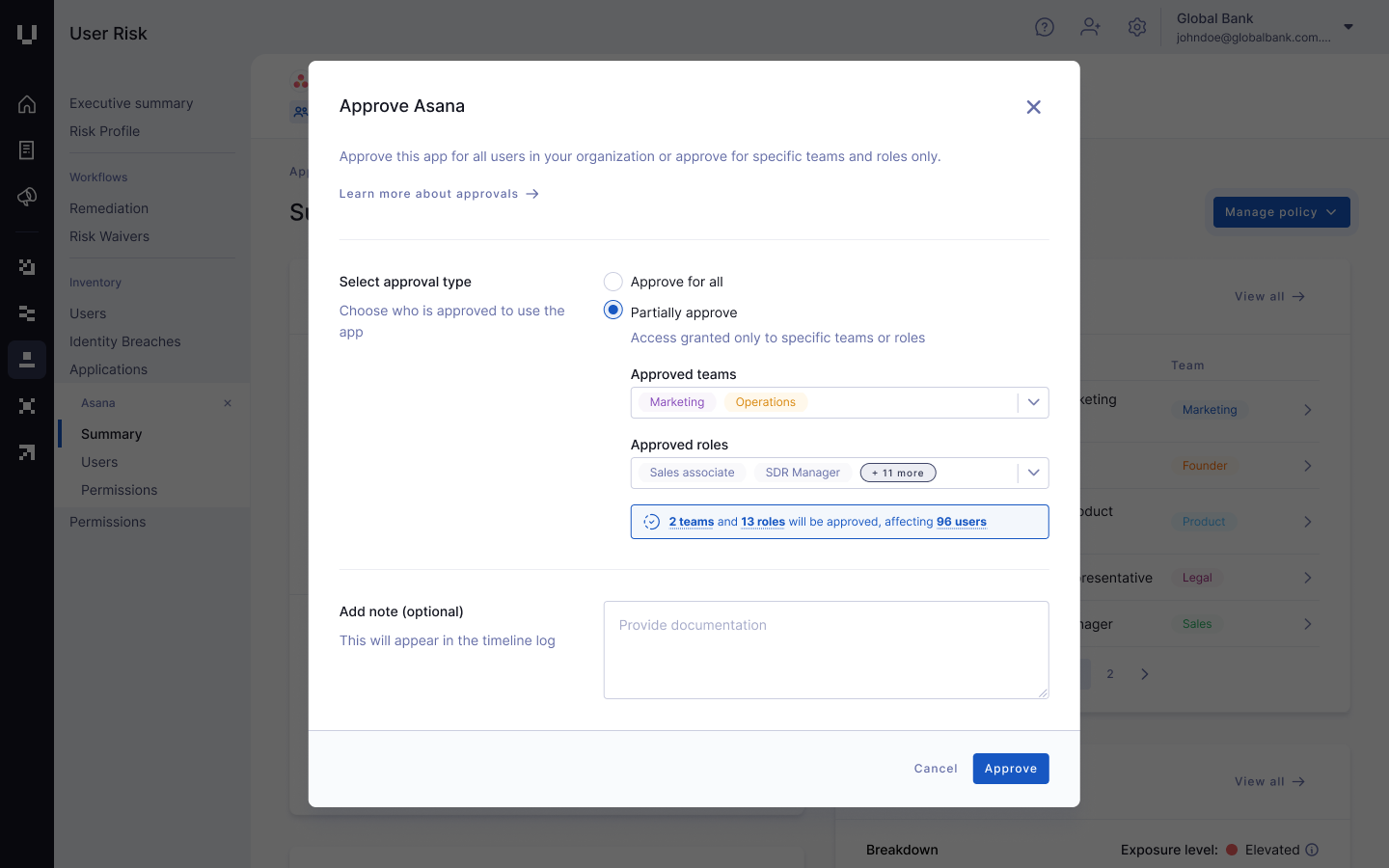
Task: Open Remediation in sidebar
Action: (109, 208)
